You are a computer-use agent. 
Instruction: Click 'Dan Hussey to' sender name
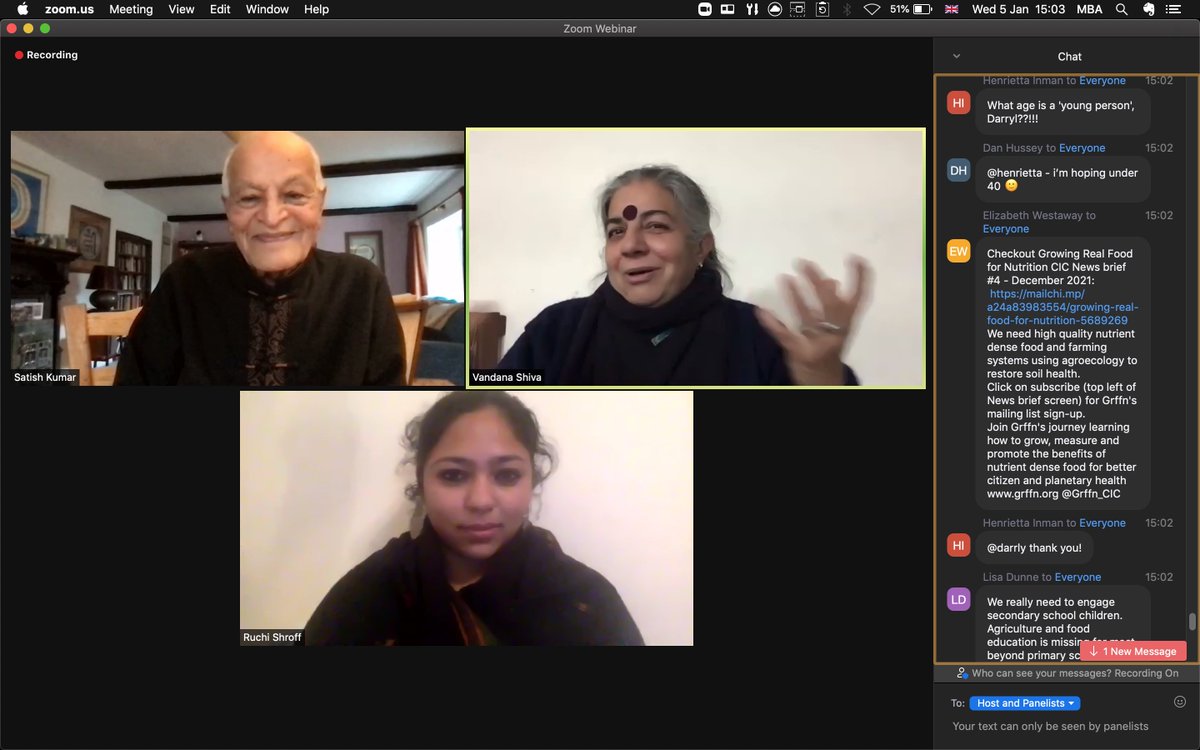point(1019,148)
